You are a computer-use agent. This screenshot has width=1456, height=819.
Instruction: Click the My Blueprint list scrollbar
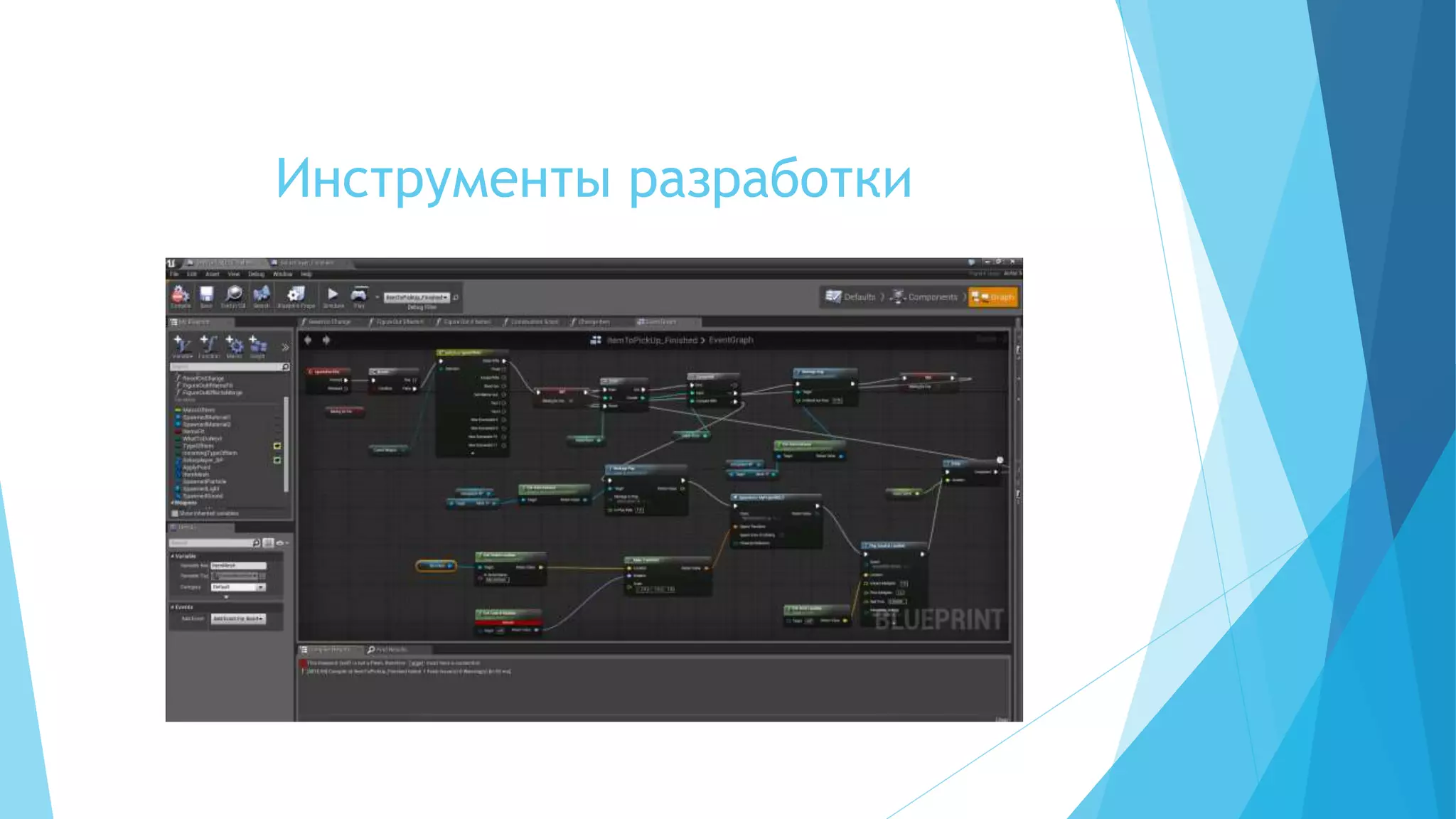tap(286, 444)
